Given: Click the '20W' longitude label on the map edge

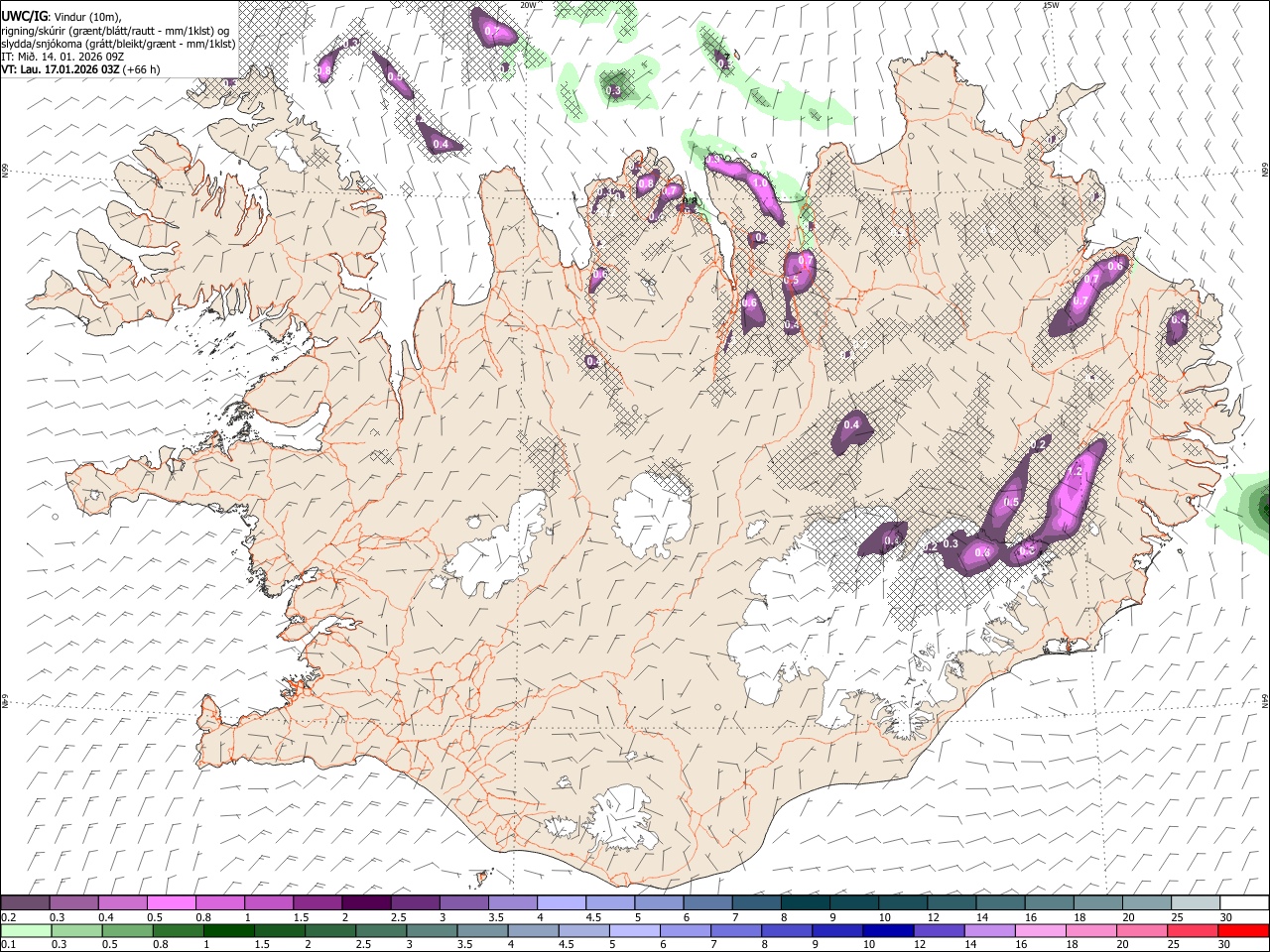Looking at the screenshot, I should [x=529, y=5].
